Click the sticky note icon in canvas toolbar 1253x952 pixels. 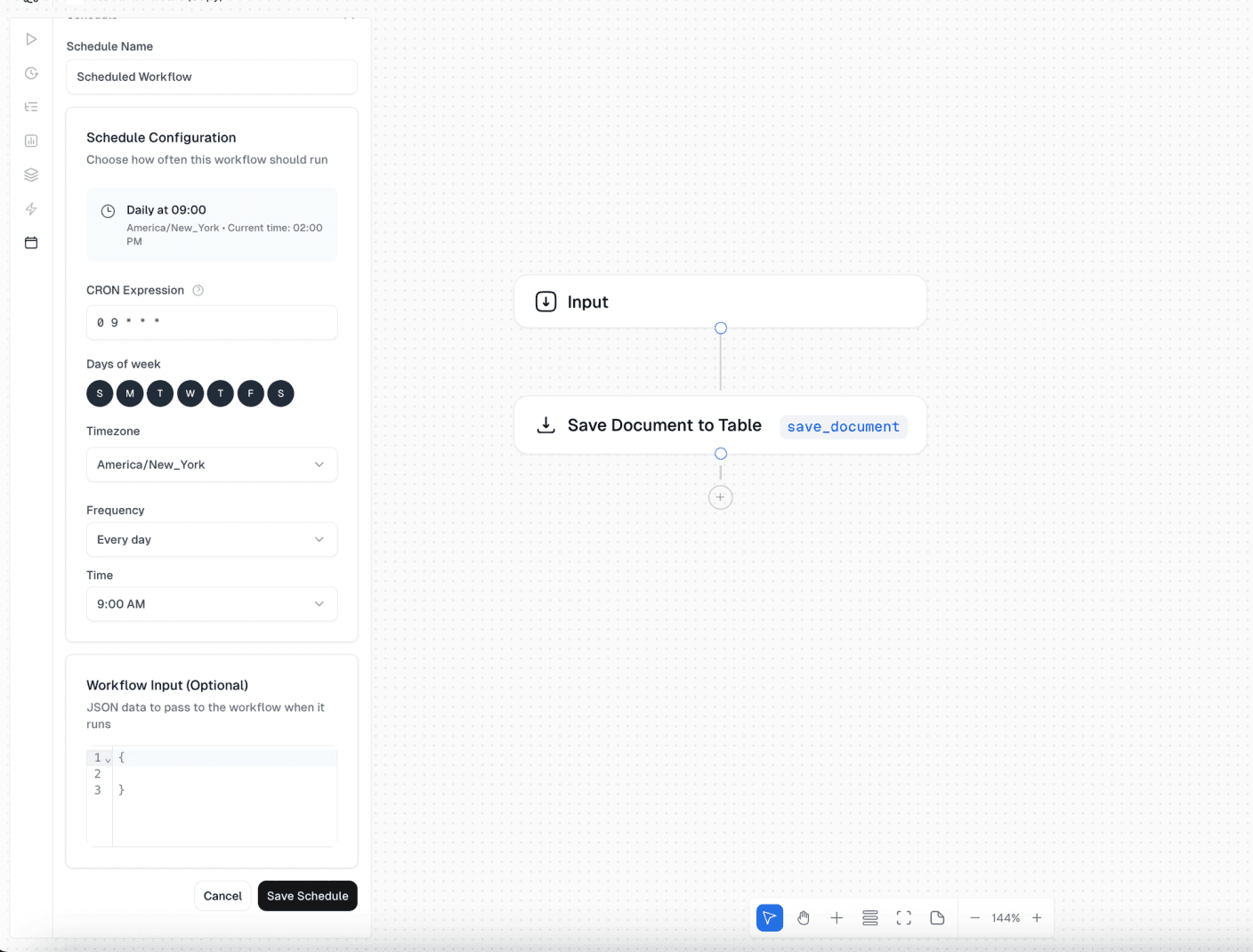click(937, 918)
